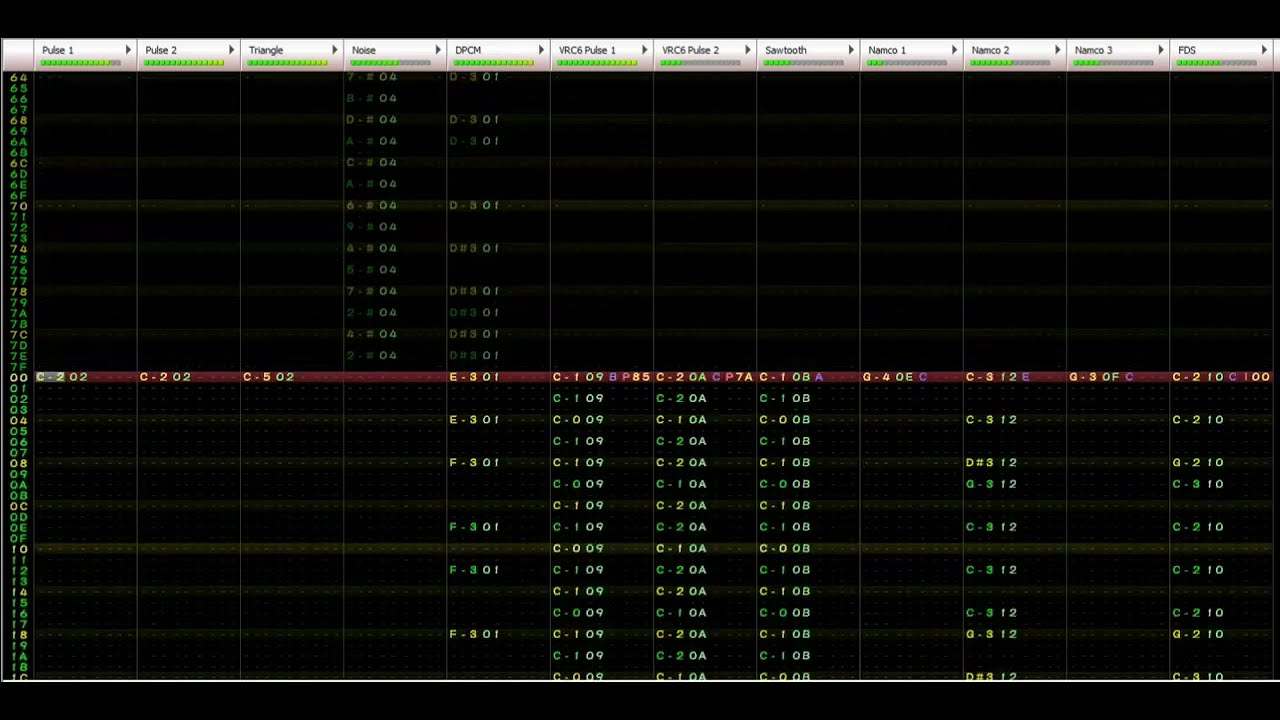The image size is (1280, 720).
Task: Toggle the FDS channel header
Action: coord(1221,55)
